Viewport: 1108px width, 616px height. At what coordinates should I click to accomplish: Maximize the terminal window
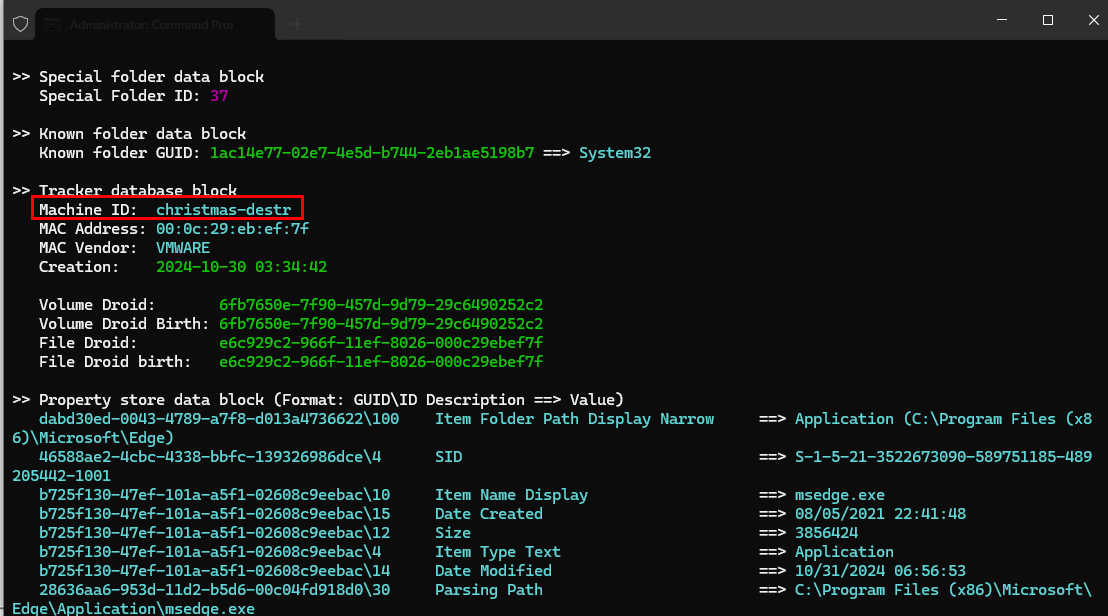(x=1047, y=20)
